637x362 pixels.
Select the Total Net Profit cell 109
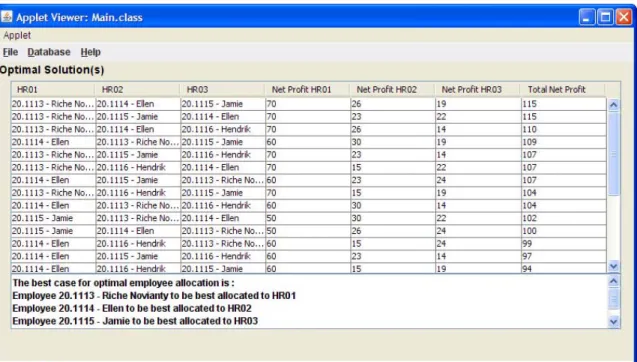click(x=563, y=142)
